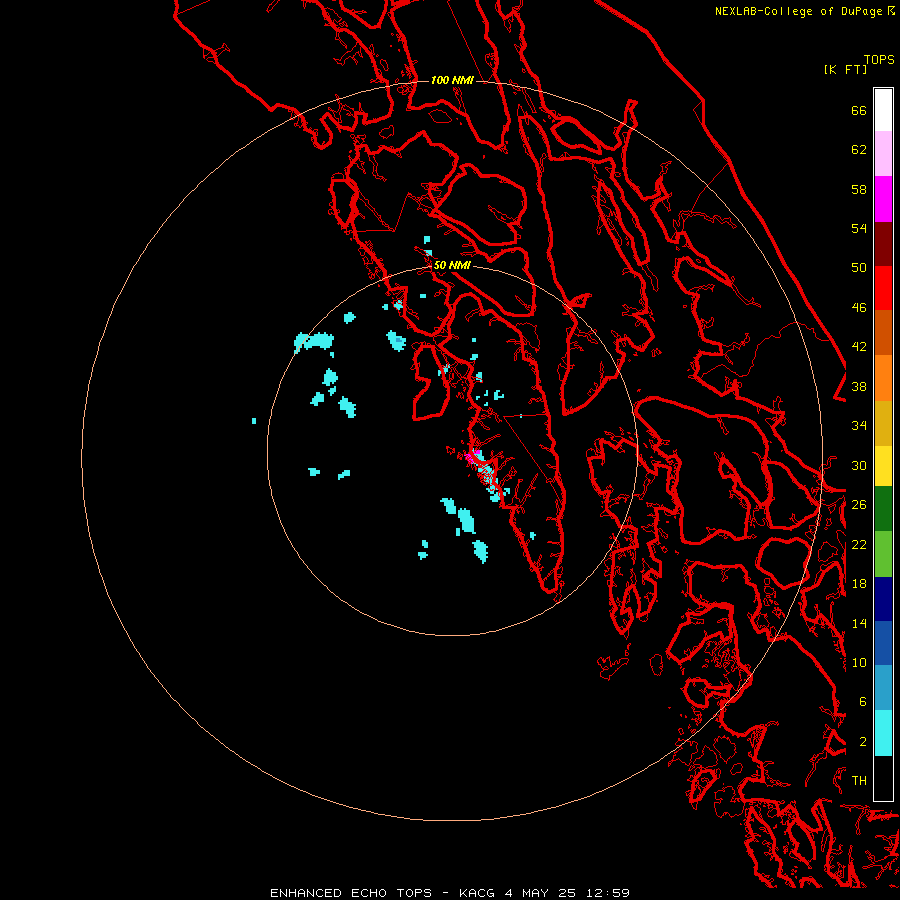Click the light green legend swatch
900x900 pixels.
click(x=883, y=554)
